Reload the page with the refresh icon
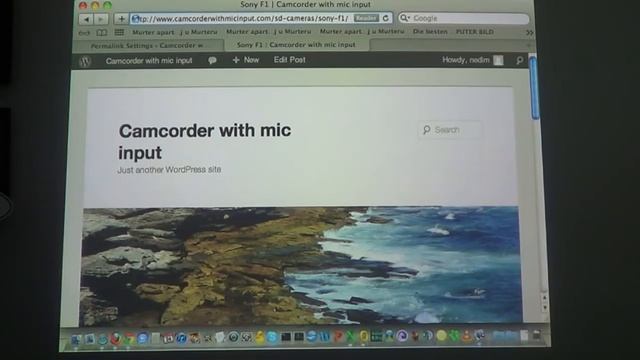 click(x=385, y=18)
